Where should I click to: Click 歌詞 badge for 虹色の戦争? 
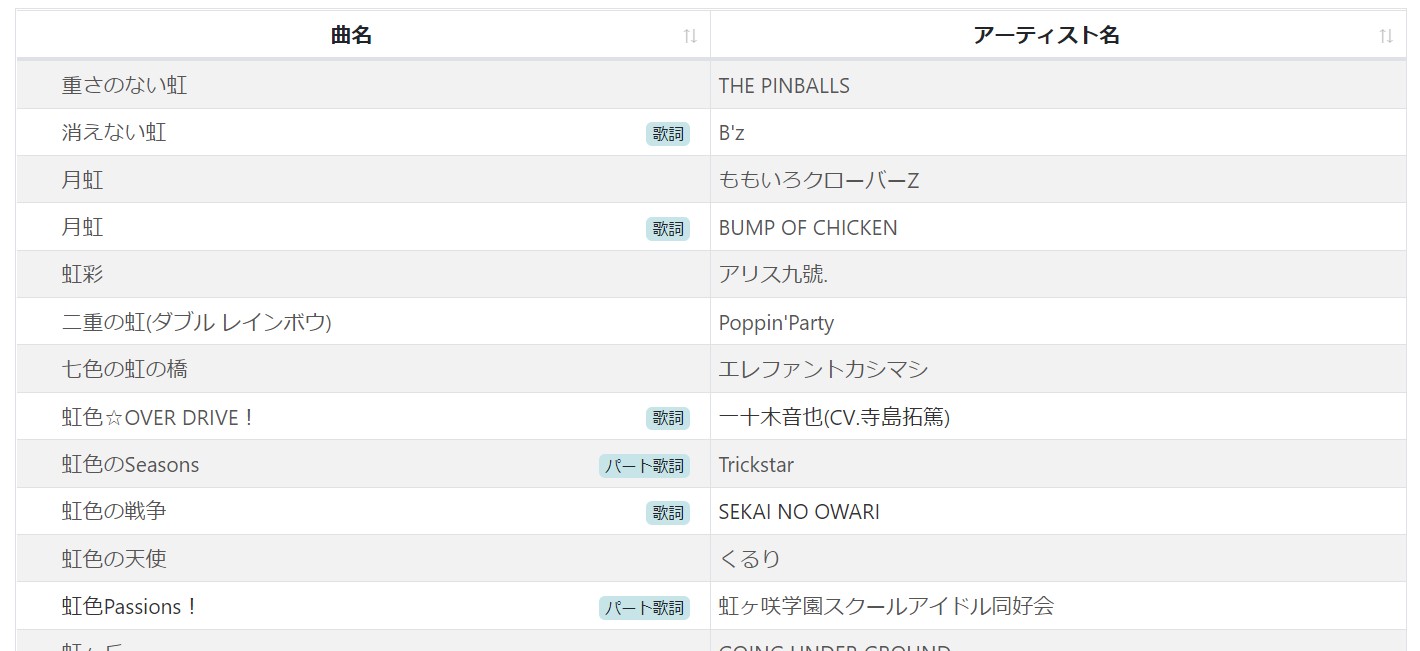point(668,513)
